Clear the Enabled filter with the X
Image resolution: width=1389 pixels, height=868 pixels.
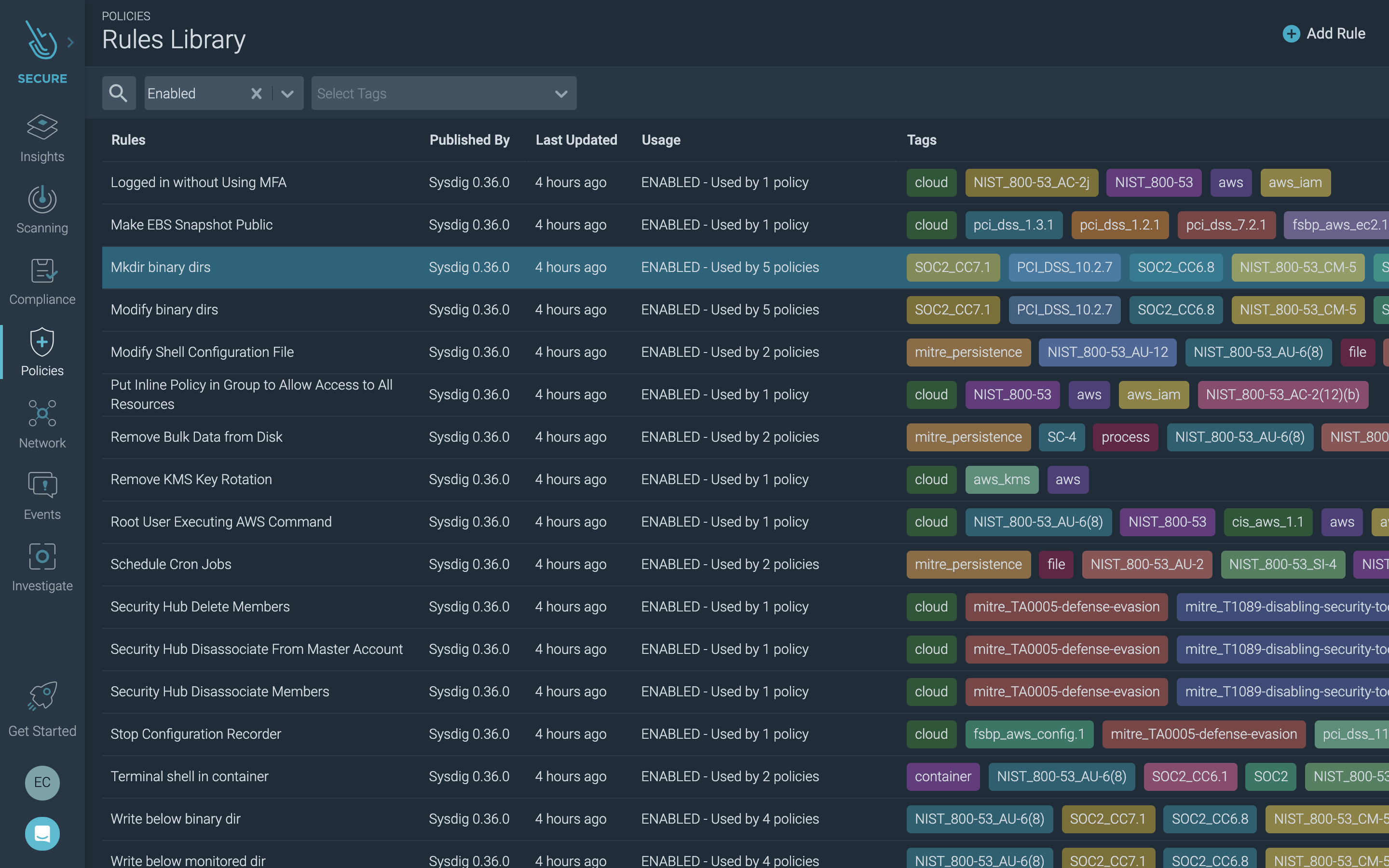[256, 93]
